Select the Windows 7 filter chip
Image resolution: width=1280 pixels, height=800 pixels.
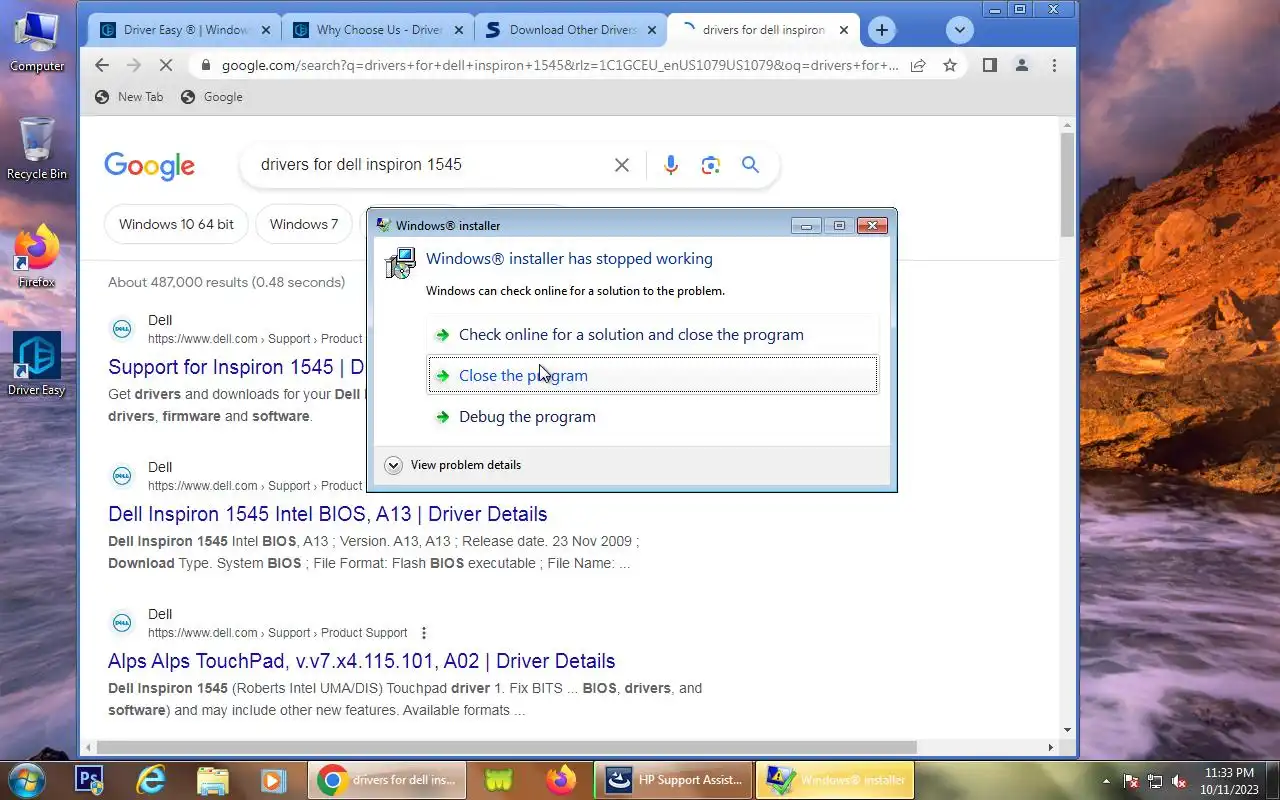point(304,224)
